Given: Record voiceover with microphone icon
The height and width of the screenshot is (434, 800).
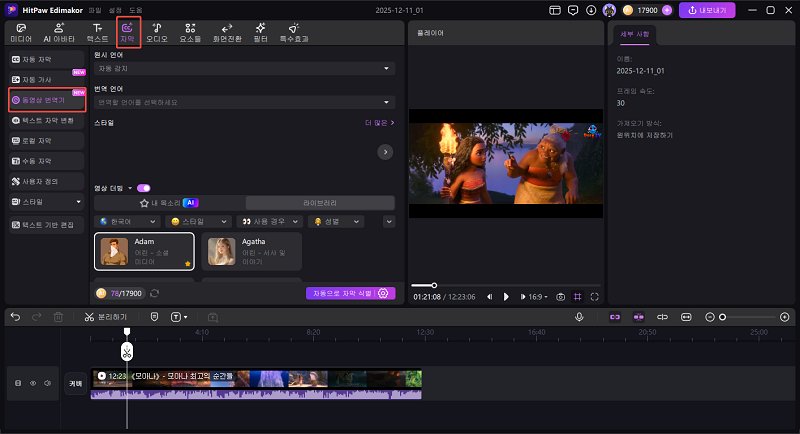Looking at the screenshot, I should point(579,317).
